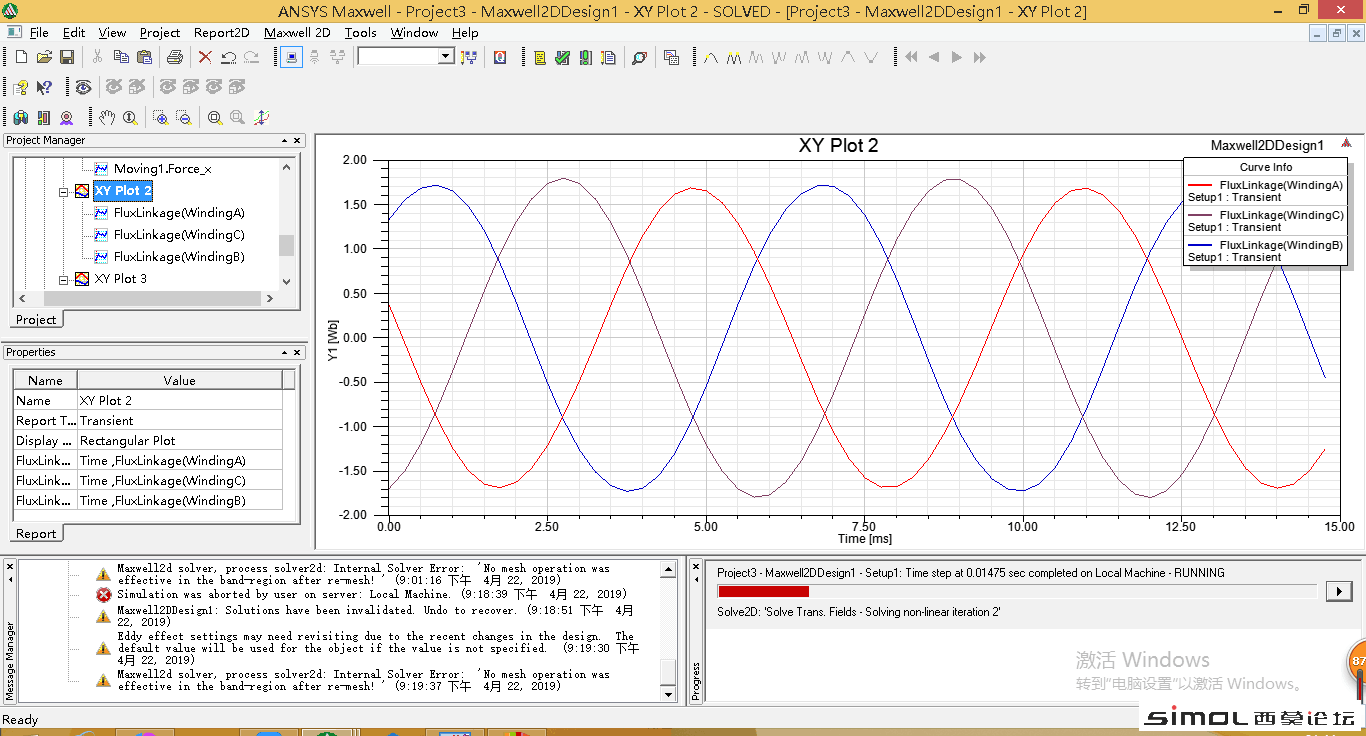Image resolution: width=1366 pixels, height=736 pixels.
Task: Open the Project Manager panel dropdown arrow
Action: tap(284, 141)
